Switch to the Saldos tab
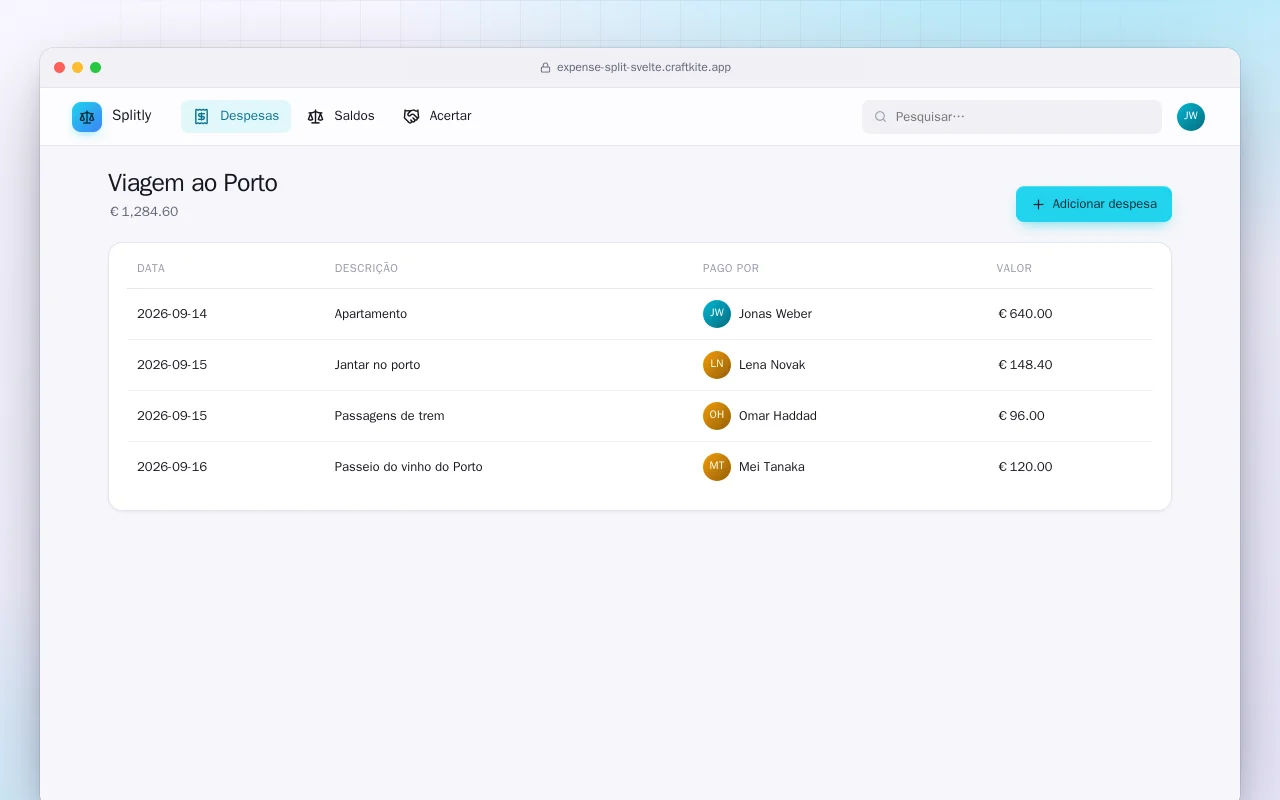The width and height of the screenshot is (1280, 800). tap(341, 116)
